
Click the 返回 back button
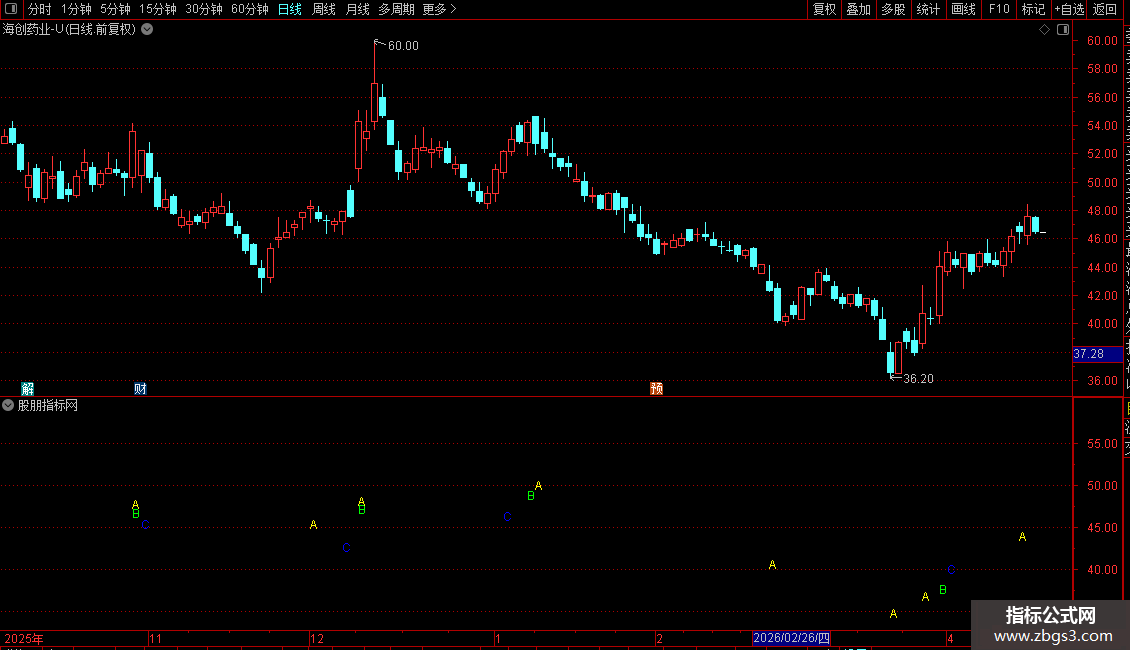tap(1105, 9)
